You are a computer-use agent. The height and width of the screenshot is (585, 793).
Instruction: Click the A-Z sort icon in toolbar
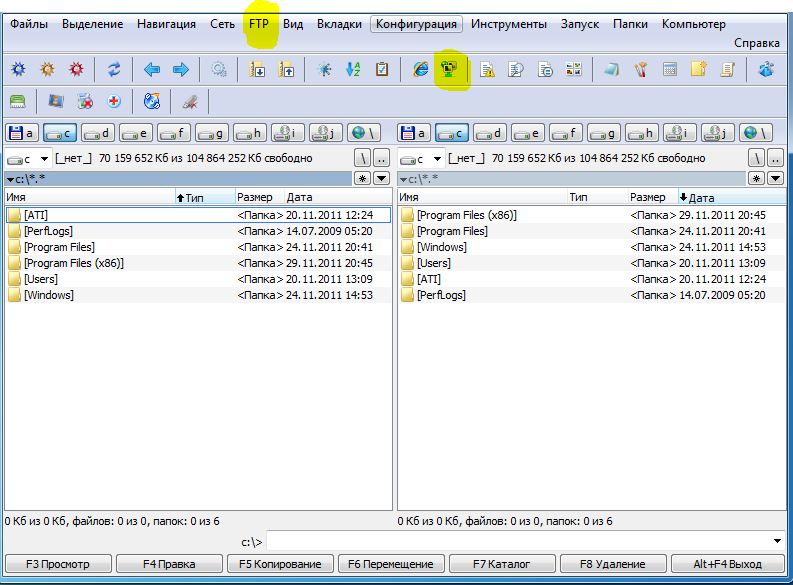[x=353, y=69]
